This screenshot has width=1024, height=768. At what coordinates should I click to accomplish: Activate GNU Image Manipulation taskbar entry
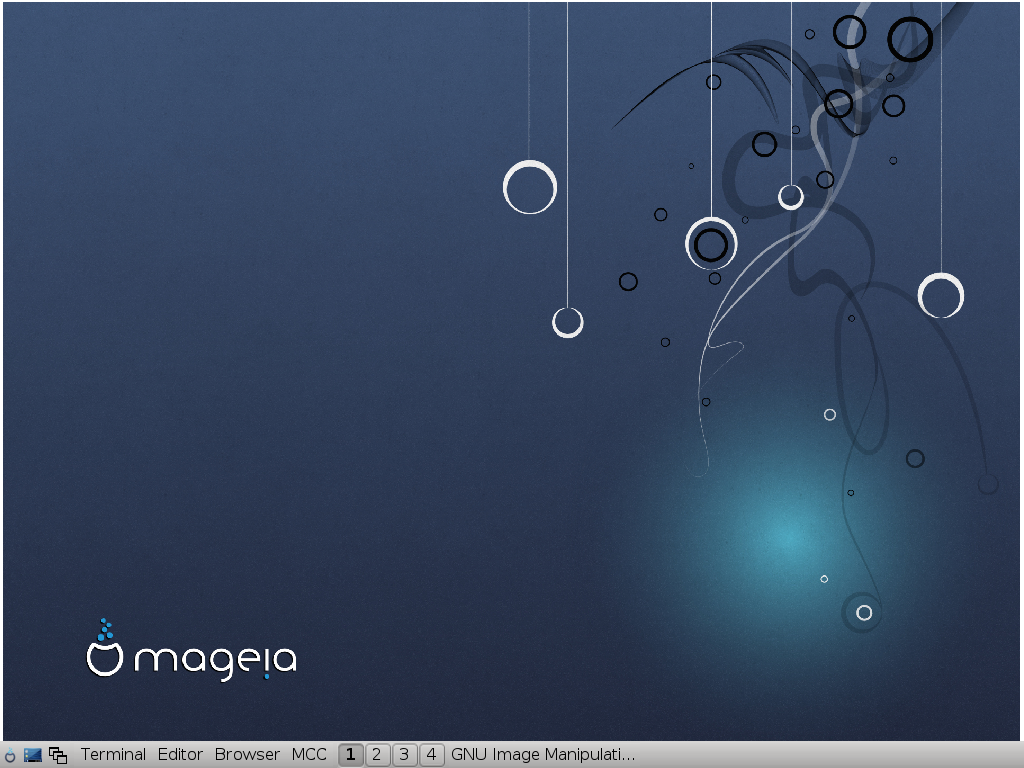click(543, 755)
